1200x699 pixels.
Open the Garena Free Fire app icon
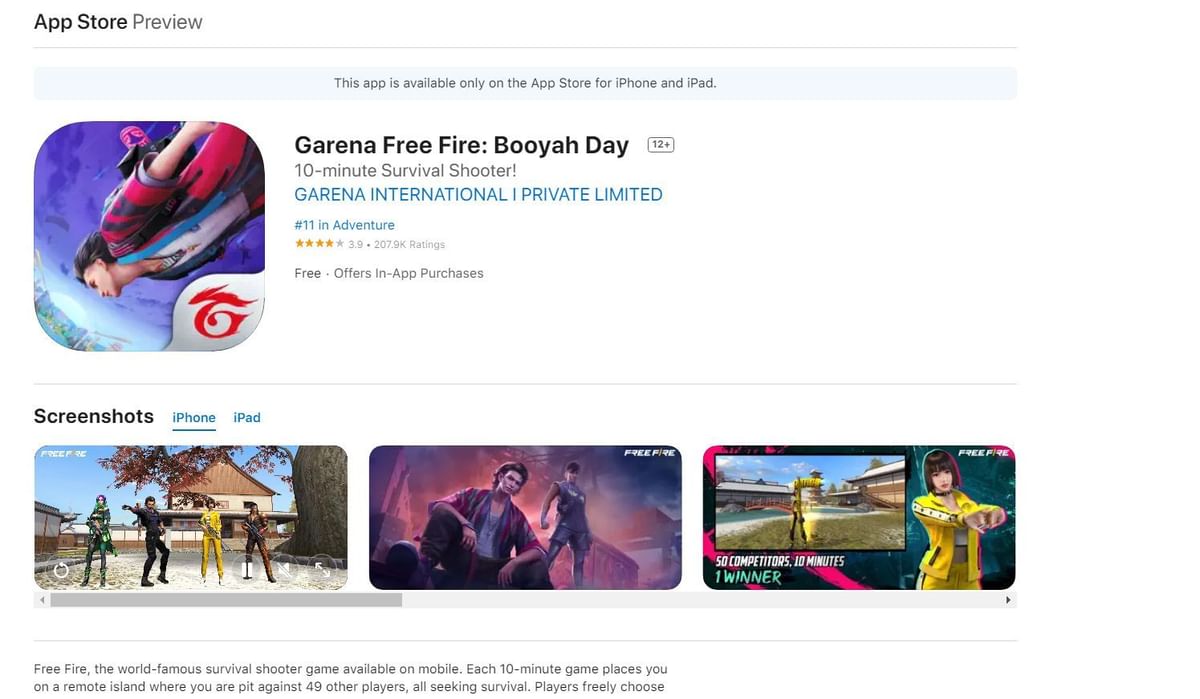coord(149,235)
